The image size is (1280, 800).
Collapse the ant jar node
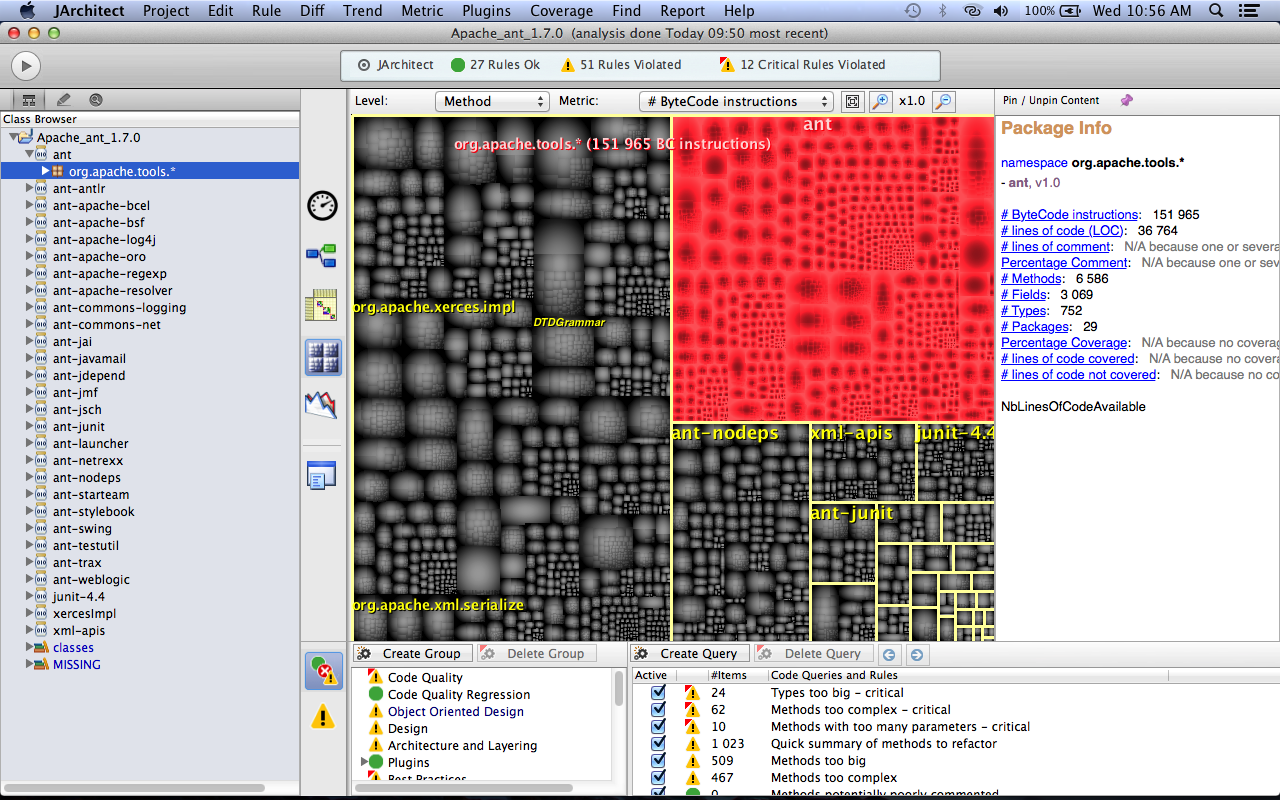click(x=29, y=155)
